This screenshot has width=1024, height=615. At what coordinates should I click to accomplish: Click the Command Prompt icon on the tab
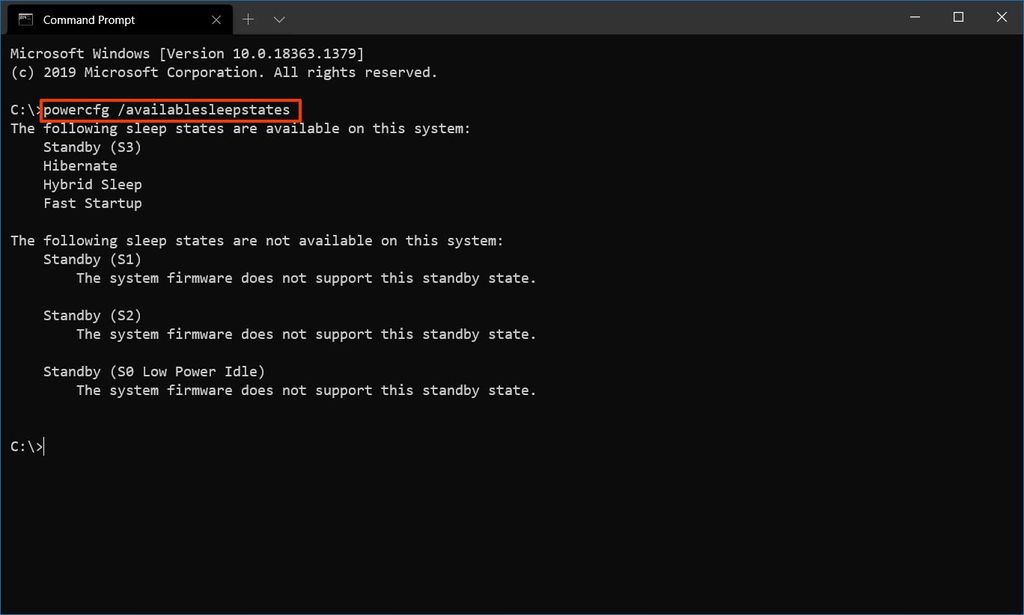click(26, 18)
